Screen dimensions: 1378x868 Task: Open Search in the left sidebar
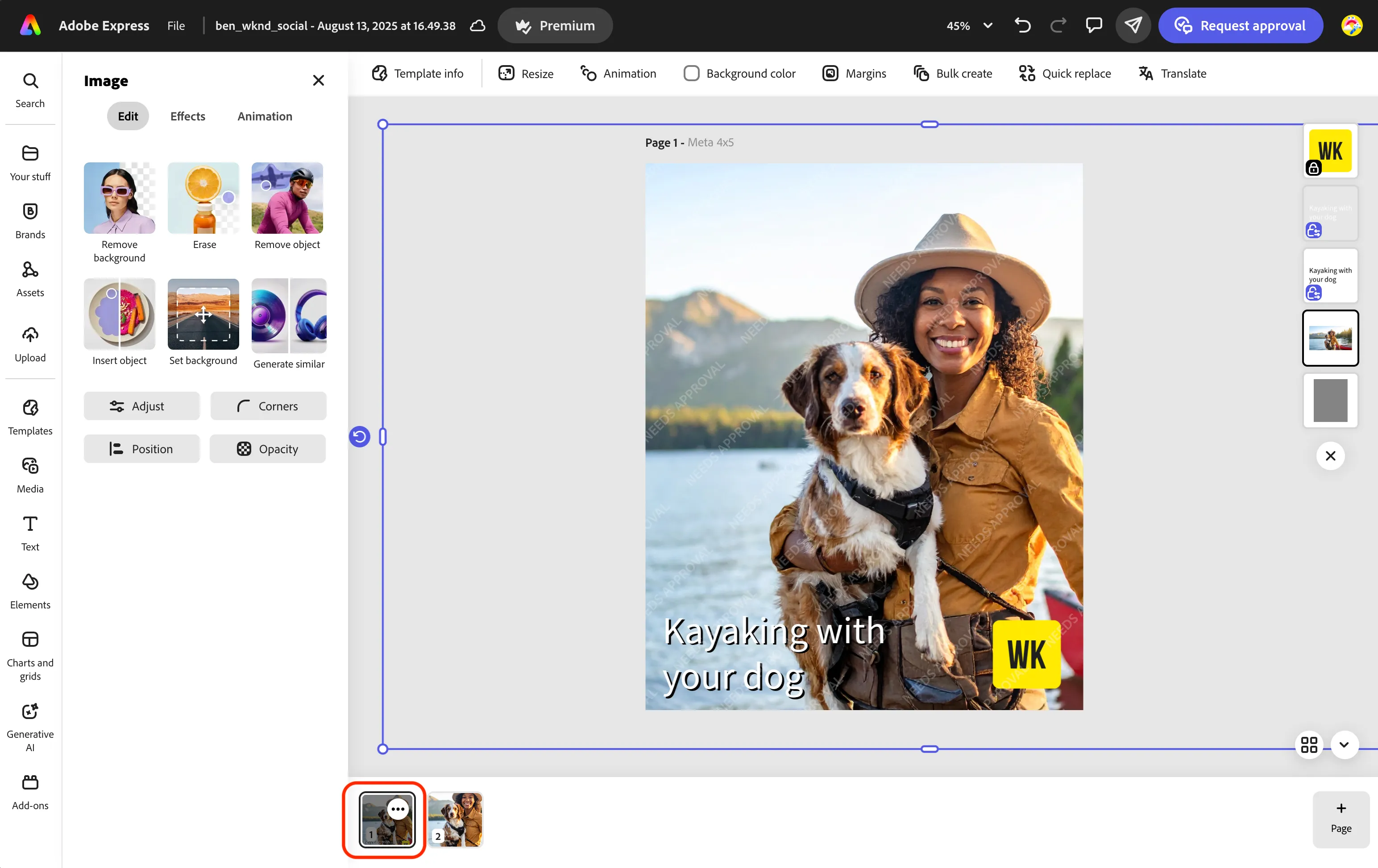30,90
